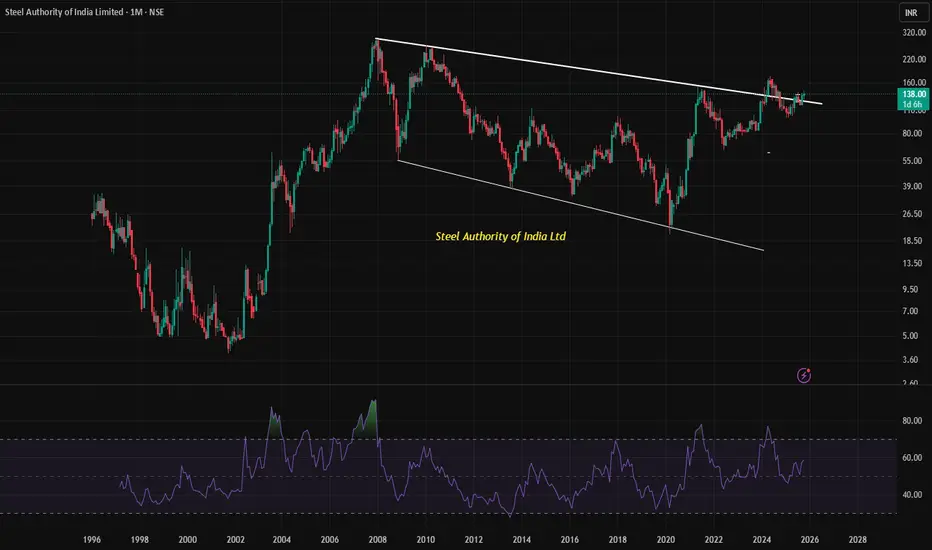Click the purple lightning bolt icon
Viewport: 932px width, 550px height.
(x=804, y=376)
